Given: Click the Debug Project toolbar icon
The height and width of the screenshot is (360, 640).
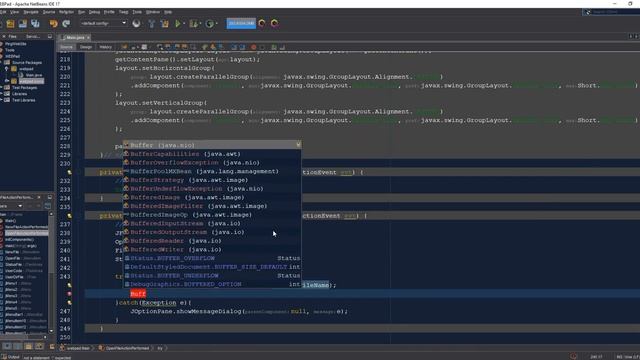Looking at the screenshot, I should [x=193, y=24].
